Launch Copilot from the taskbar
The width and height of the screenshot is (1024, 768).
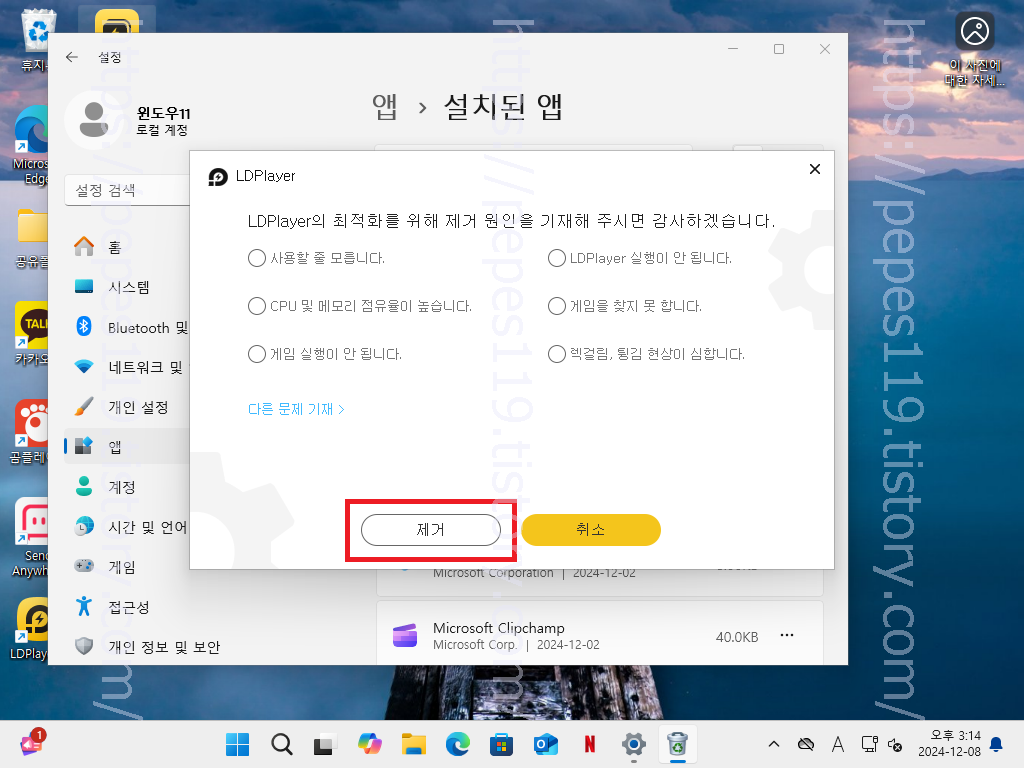(370, 744)
